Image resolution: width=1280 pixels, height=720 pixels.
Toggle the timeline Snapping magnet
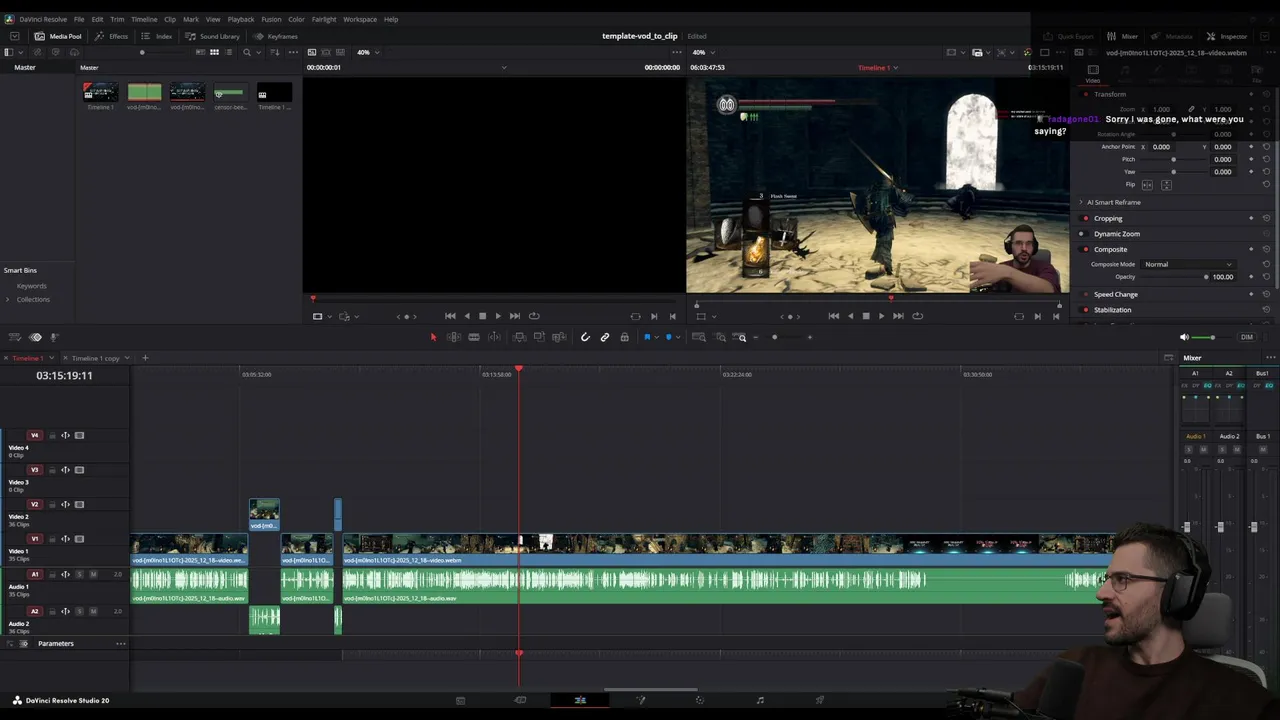(585, 337)
